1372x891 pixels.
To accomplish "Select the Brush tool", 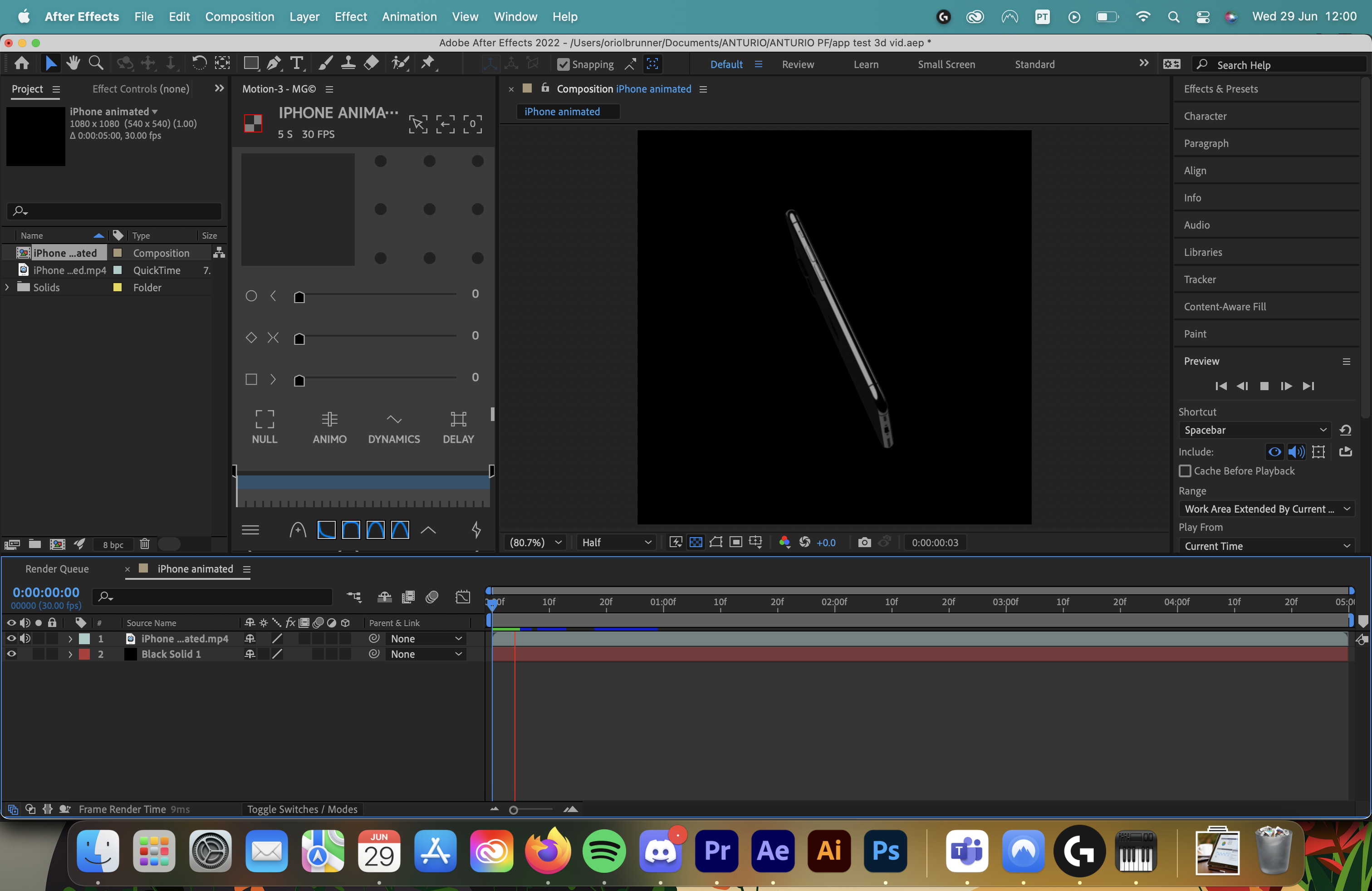I will [x=326, y=64].
